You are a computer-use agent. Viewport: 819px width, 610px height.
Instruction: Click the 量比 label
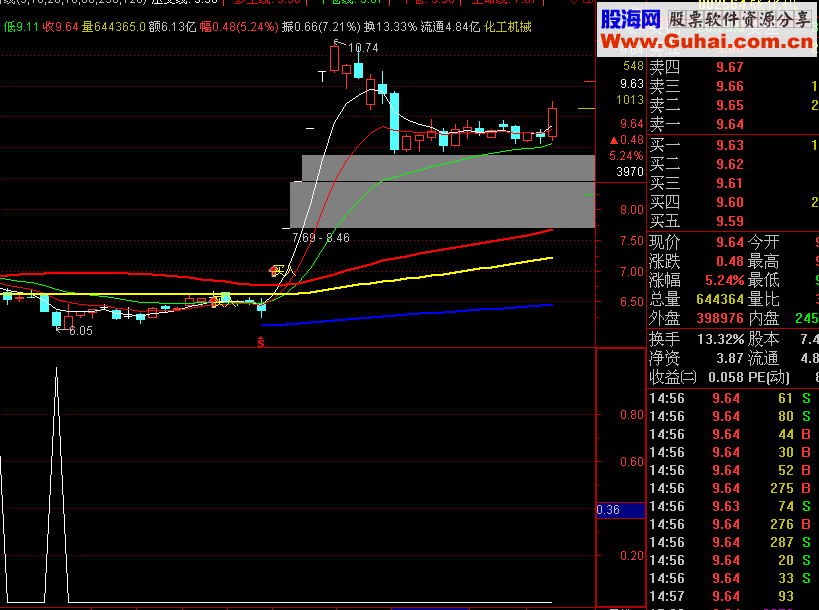(763, 300)
